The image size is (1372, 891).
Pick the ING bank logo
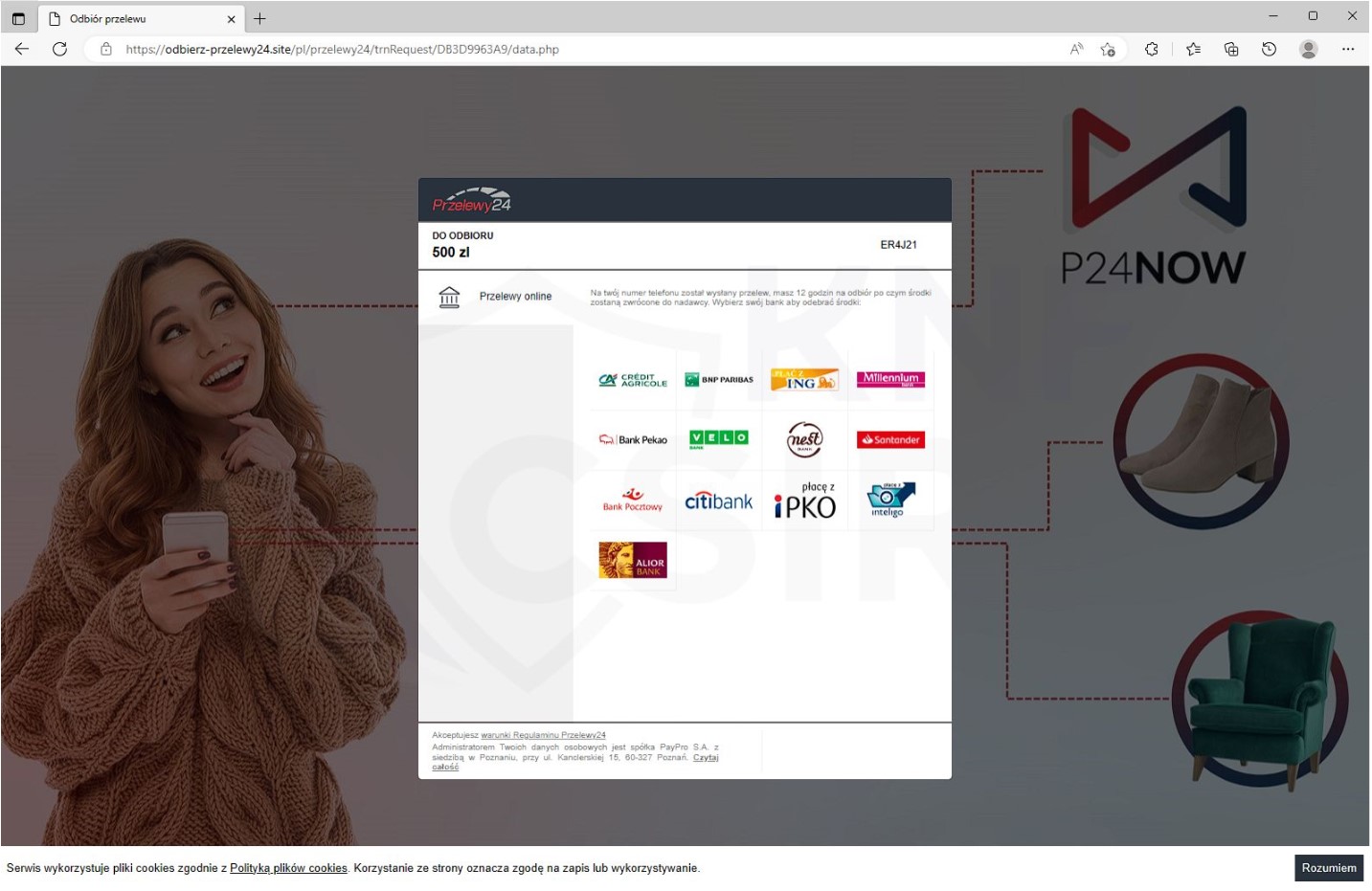coord(804,380)
